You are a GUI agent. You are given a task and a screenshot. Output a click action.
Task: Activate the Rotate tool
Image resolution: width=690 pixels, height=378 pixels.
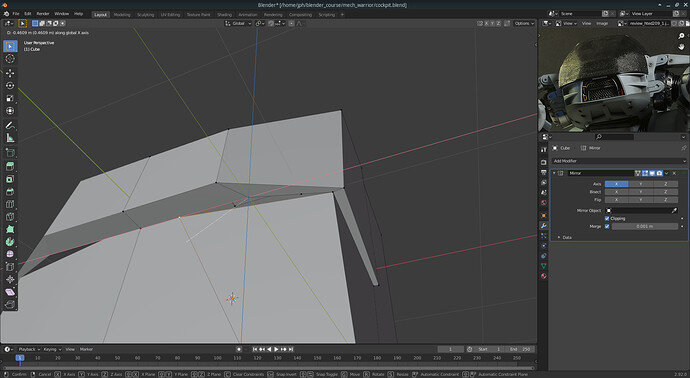coord(10,85)
